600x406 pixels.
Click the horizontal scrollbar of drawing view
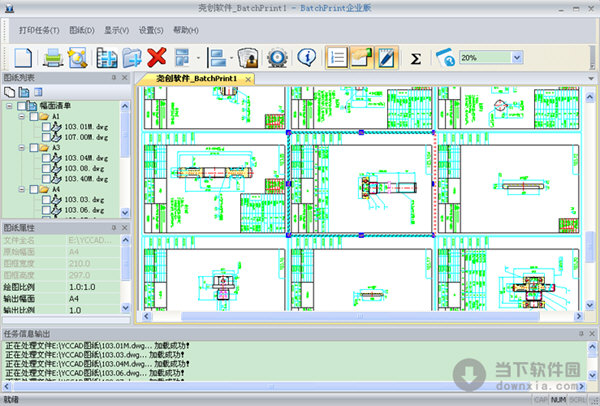tap(360, 316)
